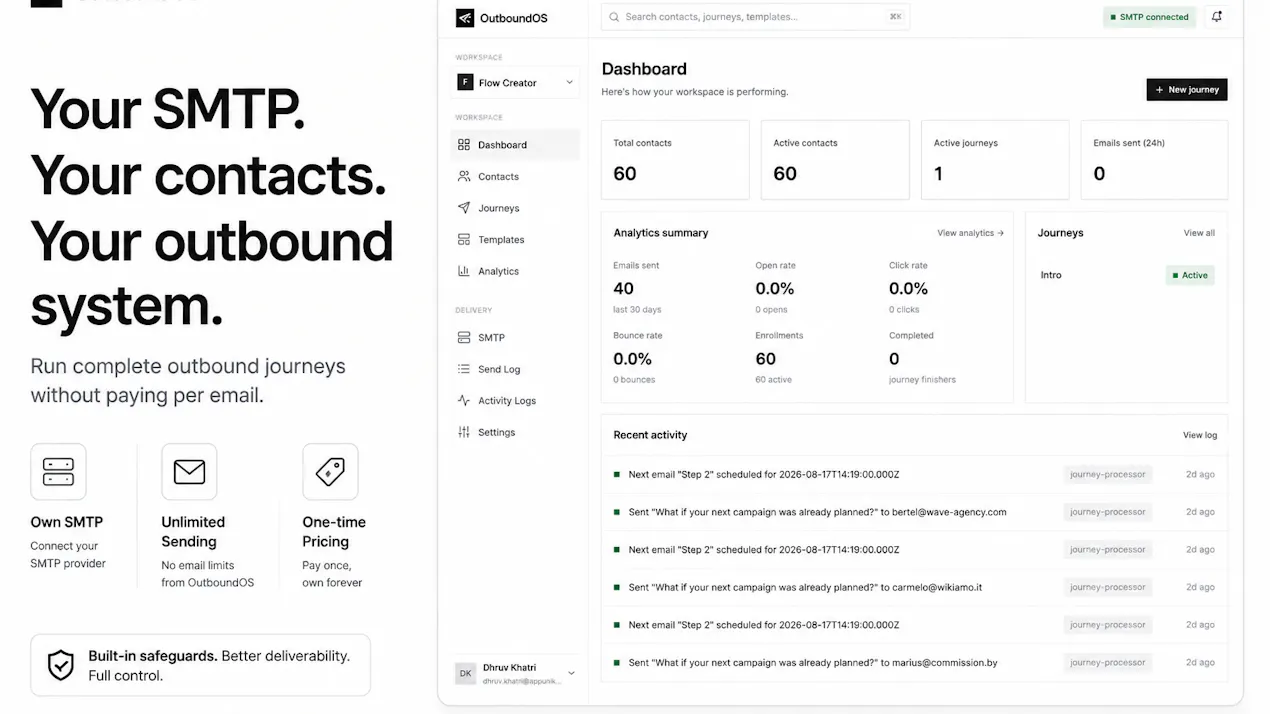Expand the Dhruv Khatri account menu chevron
1270x714 pixels.
[571, 673]
